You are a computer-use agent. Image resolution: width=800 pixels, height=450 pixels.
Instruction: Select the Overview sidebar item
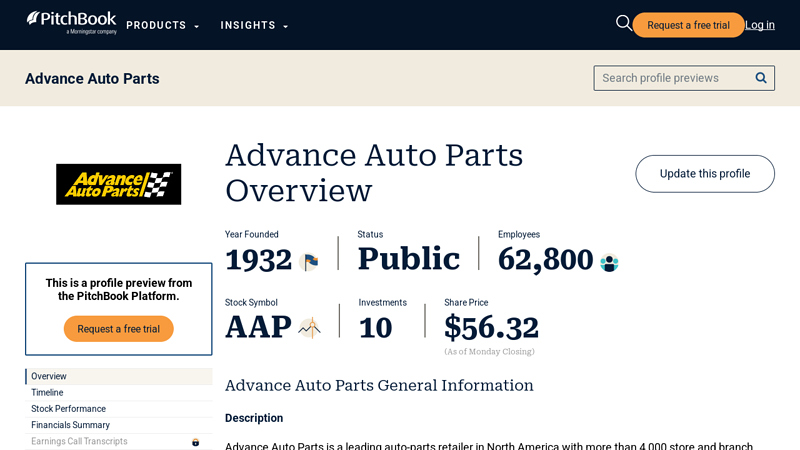pyautogui.click(x=118, y=376)
